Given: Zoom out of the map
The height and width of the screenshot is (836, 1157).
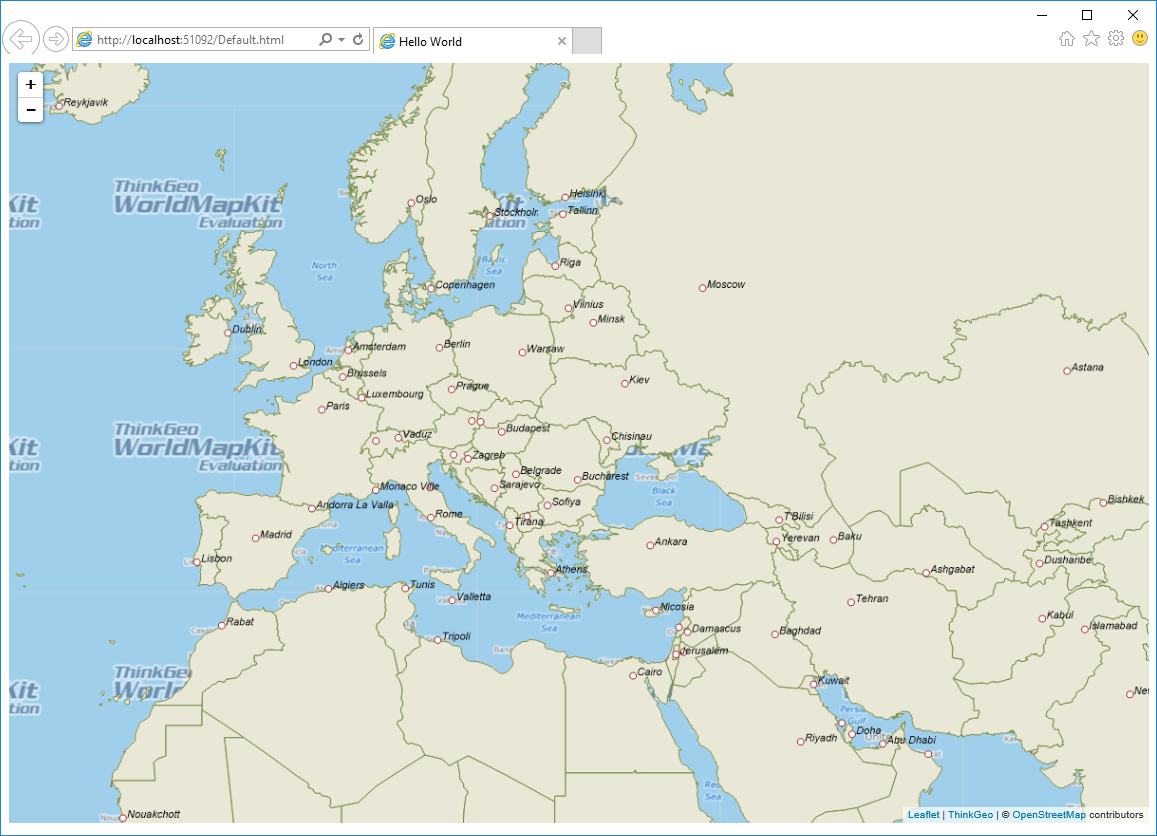Looking at the screenshot, I should point(31,109).
